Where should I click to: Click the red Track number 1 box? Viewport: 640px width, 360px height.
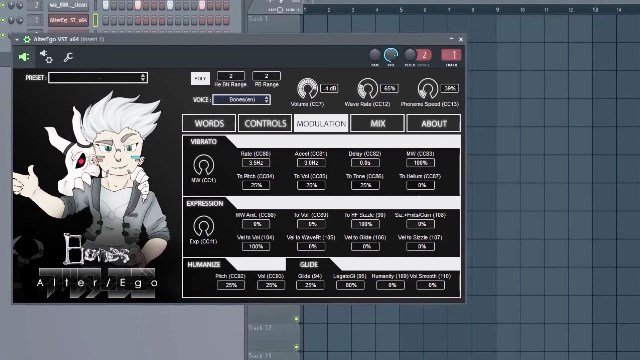coord(451,55)
